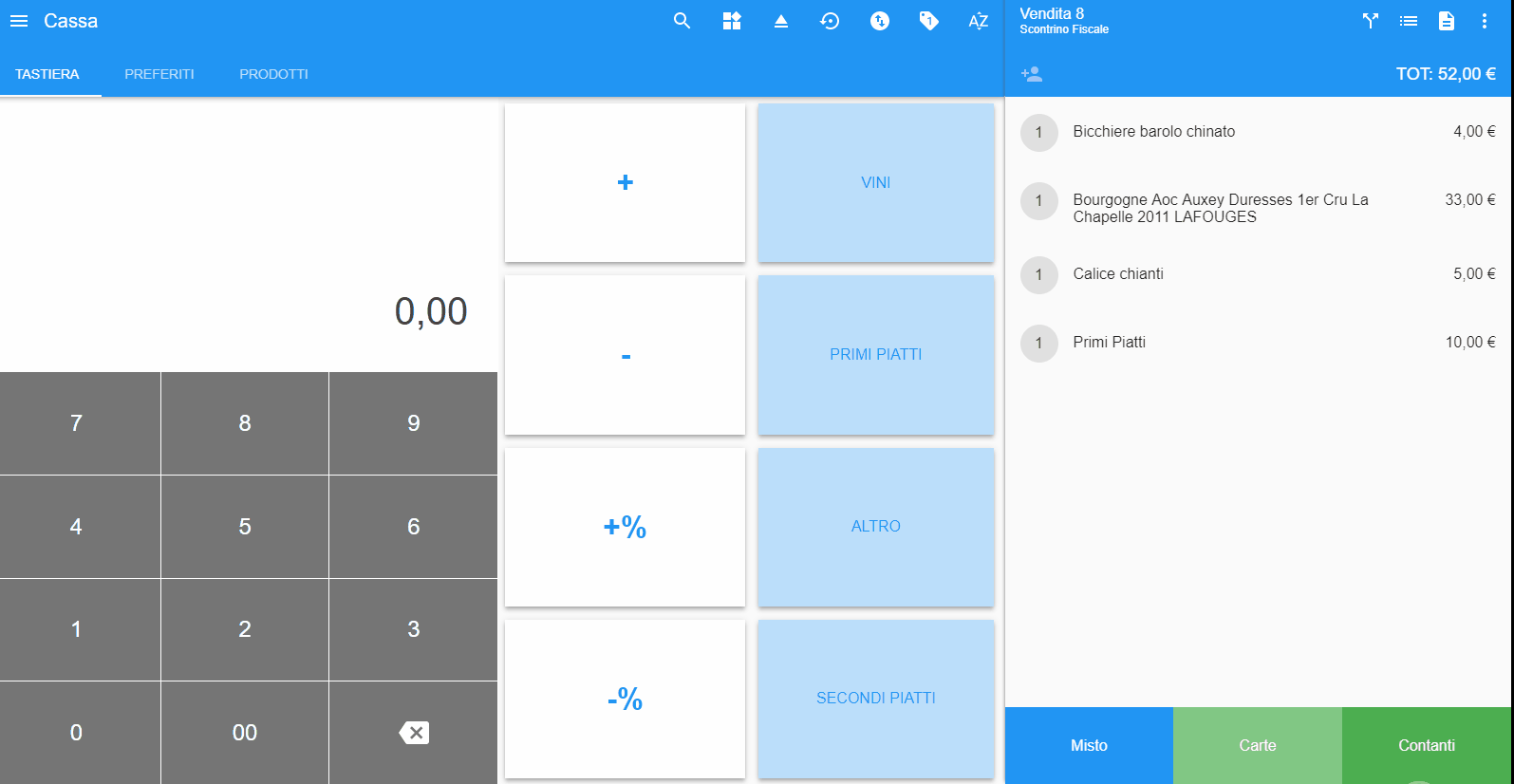Image resolution: width=1514 pixels, height=784 pixels.
Task: Click the 33,00 € price
Action: point(1470,199)
